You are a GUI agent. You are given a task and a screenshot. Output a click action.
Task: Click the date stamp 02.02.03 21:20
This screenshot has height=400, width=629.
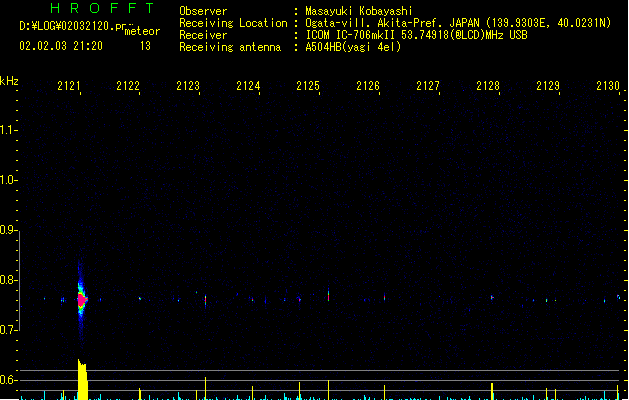(61, 46)
